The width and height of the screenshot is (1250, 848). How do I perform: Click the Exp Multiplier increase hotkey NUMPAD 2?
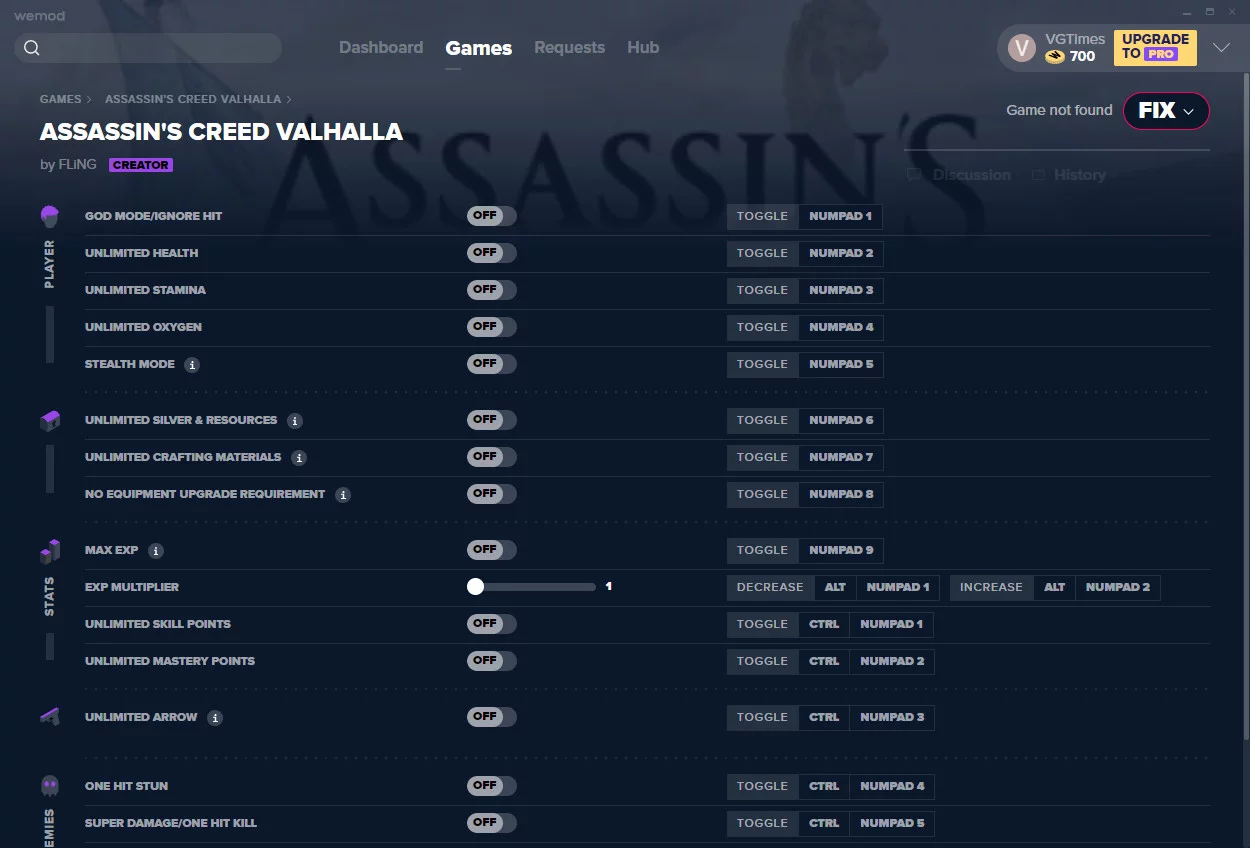point(1118,587)
